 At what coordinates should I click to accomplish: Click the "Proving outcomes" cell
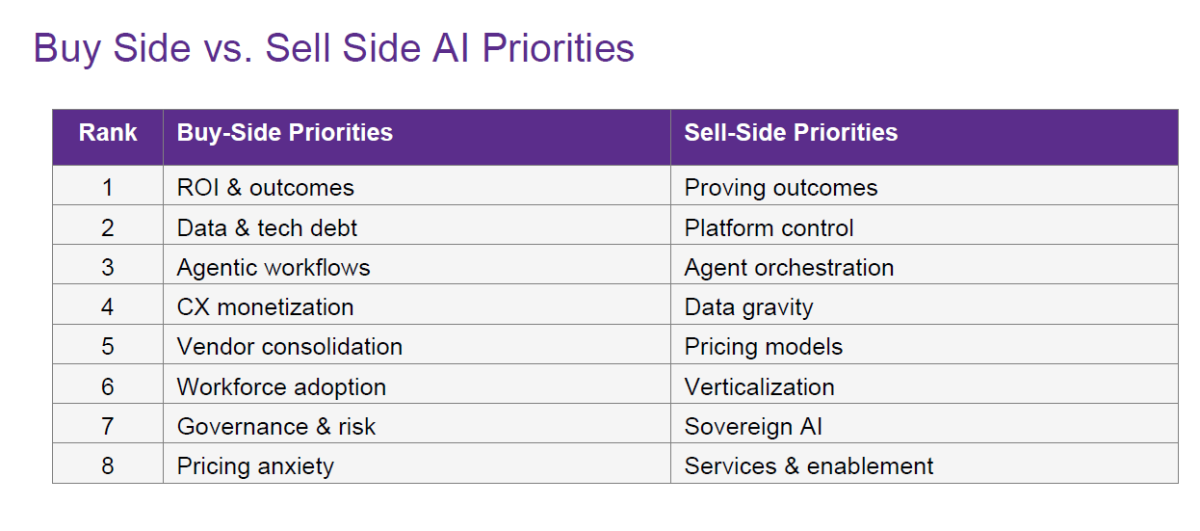coord(781,188)
